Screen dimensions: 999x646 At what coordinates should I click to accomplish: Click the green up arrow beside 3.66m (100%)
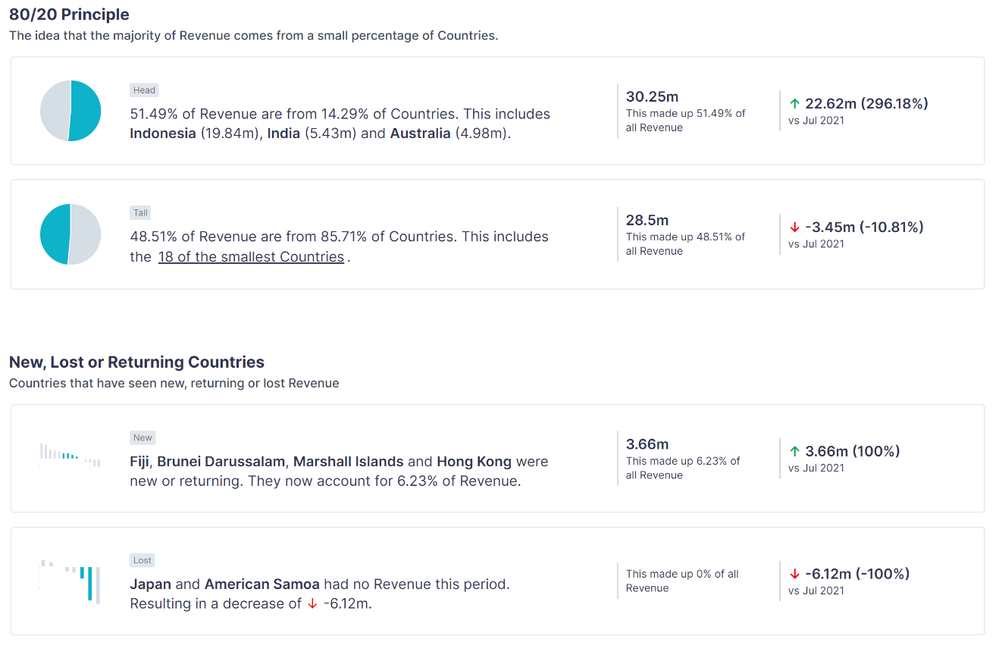794,452
